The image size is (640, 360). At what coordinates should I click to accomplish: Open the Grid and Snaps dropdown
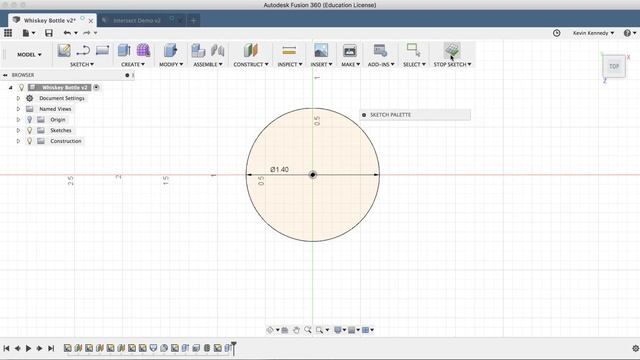354,330
